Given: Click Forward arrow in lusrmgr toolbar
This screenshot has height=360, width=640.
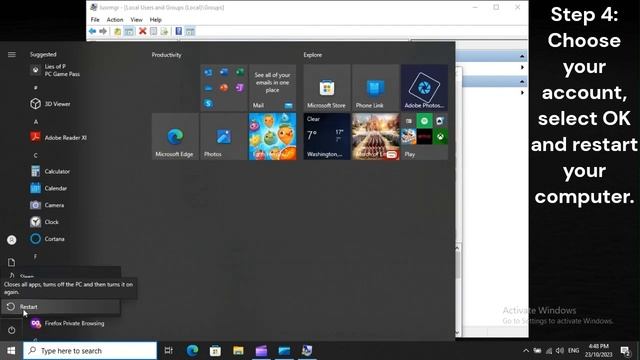Looking at the screenshot, I should coord(103,31).
